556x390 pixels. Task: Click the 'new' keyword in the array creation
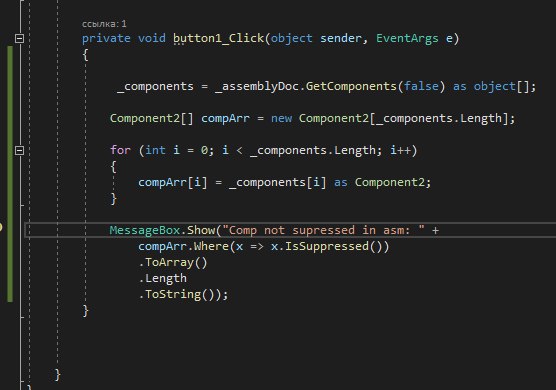pos(281,118)
